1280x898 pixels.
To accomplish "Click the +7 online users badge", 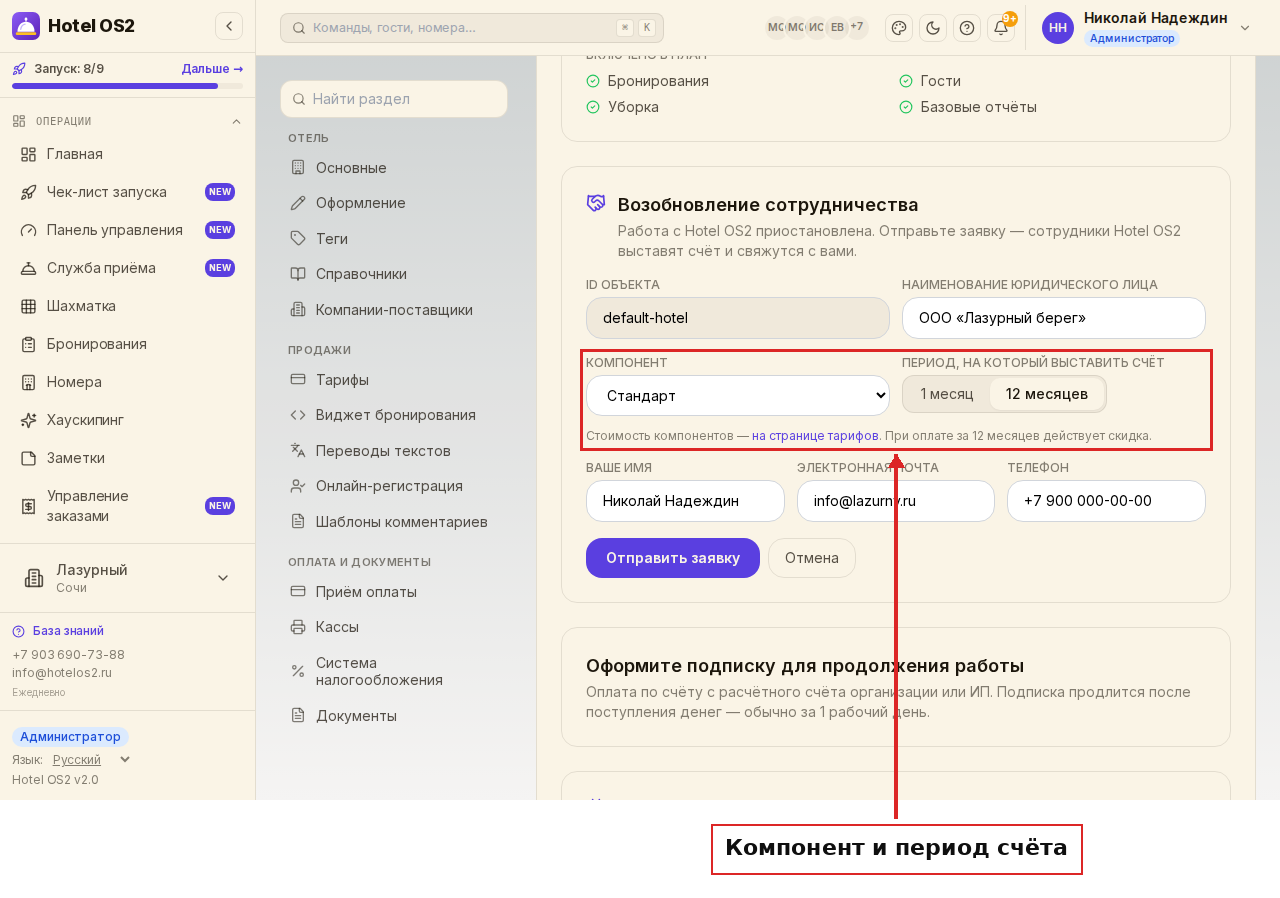I will tap(857, 27).
